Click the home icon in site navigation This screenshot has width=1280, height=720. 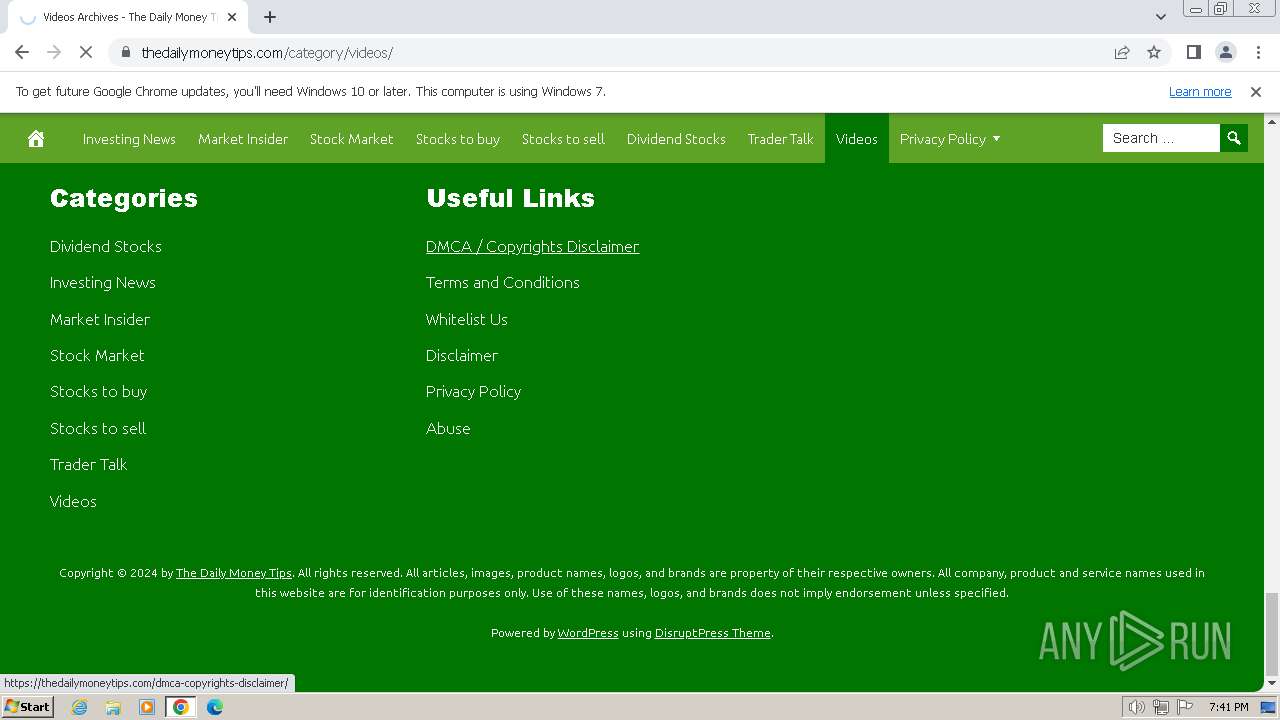36,139
